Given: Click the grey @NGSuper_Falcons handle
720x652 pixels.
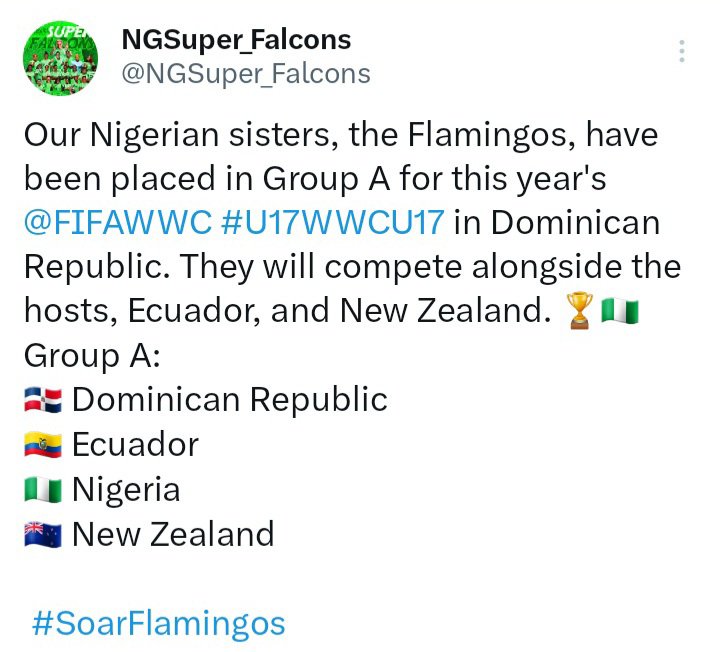Looking at the screenshot, I should (246, 73).
